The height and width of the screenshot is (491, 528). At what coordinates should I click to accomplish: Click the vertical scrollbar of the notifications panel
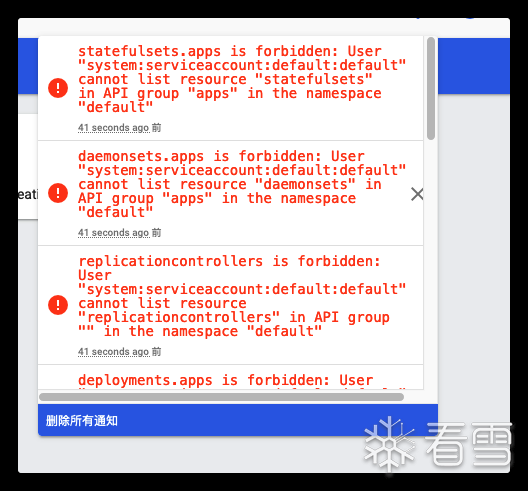(x=431, y=88)
